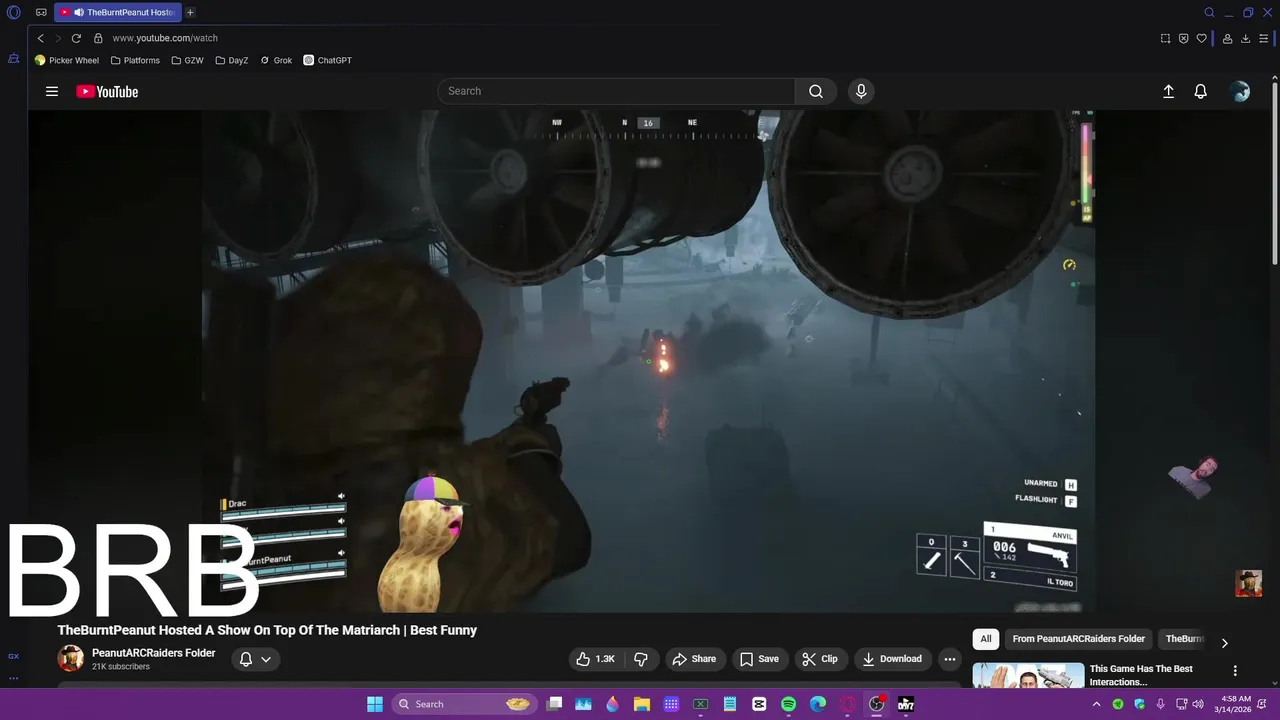1280x720 pixels.
Task: Open Opera sidebar Aria AI icon
Action: 13,59
